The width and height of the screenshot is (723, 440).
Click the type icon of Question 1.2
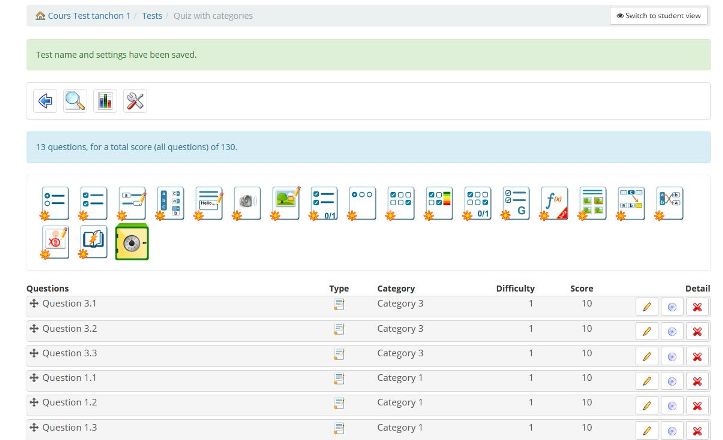(x=339, y=403)
